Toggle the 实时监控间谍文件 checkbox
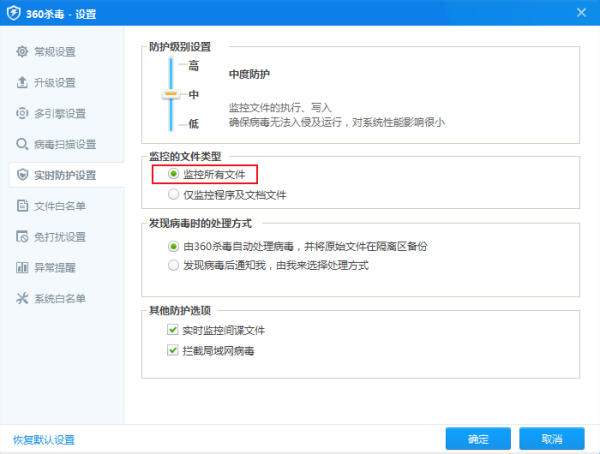Viewport: 600px width, 454px height. 174,330
